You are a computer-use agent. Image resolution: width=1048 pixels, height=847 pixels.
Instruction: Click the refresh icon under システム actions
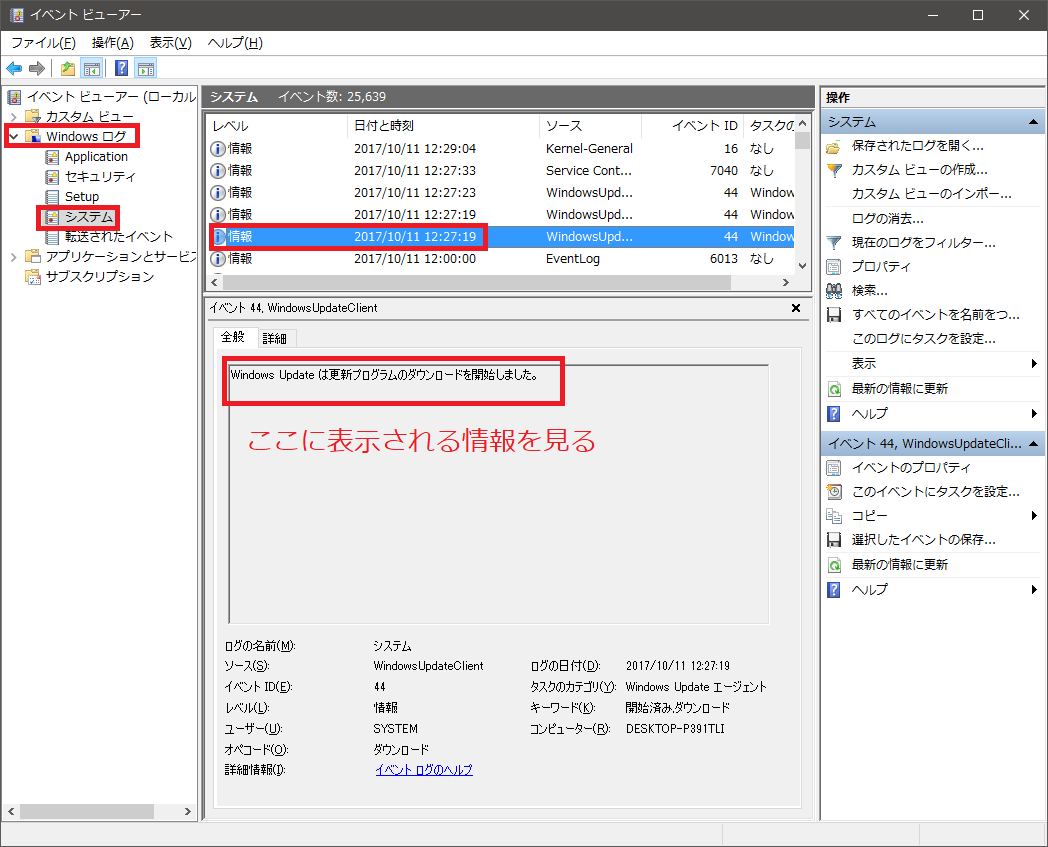click(x=834, y=389)
